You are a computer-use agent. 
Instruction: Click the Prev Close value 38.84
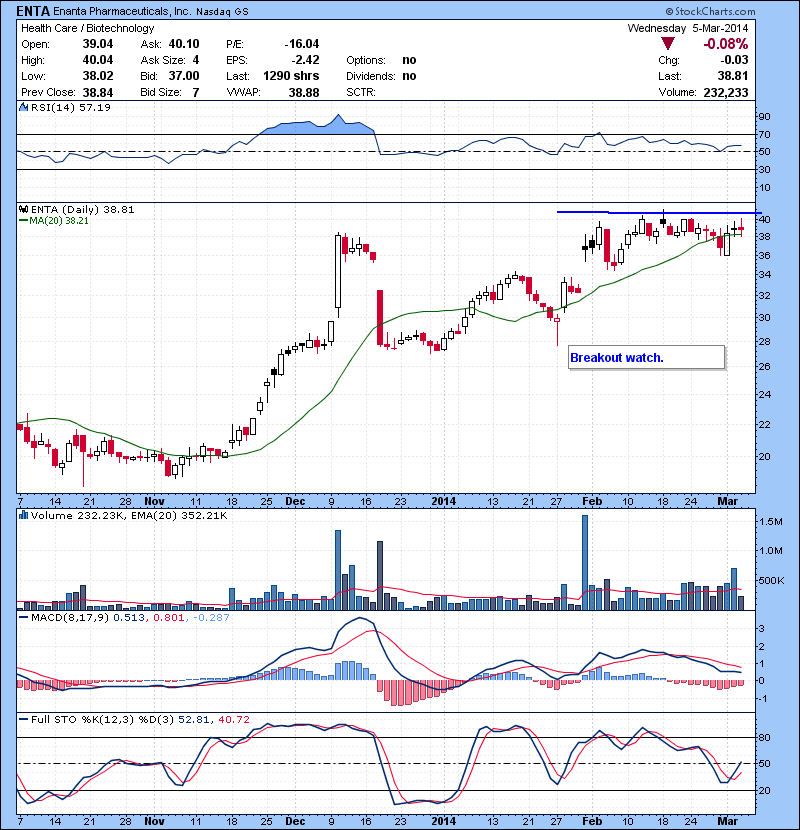coord(98,93)
